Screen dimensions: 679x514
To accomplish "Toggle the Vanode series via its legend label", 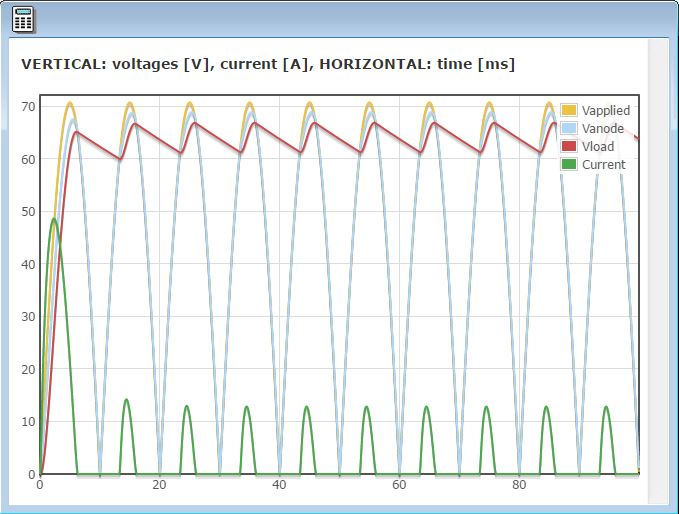I will (x=602, y=128).
